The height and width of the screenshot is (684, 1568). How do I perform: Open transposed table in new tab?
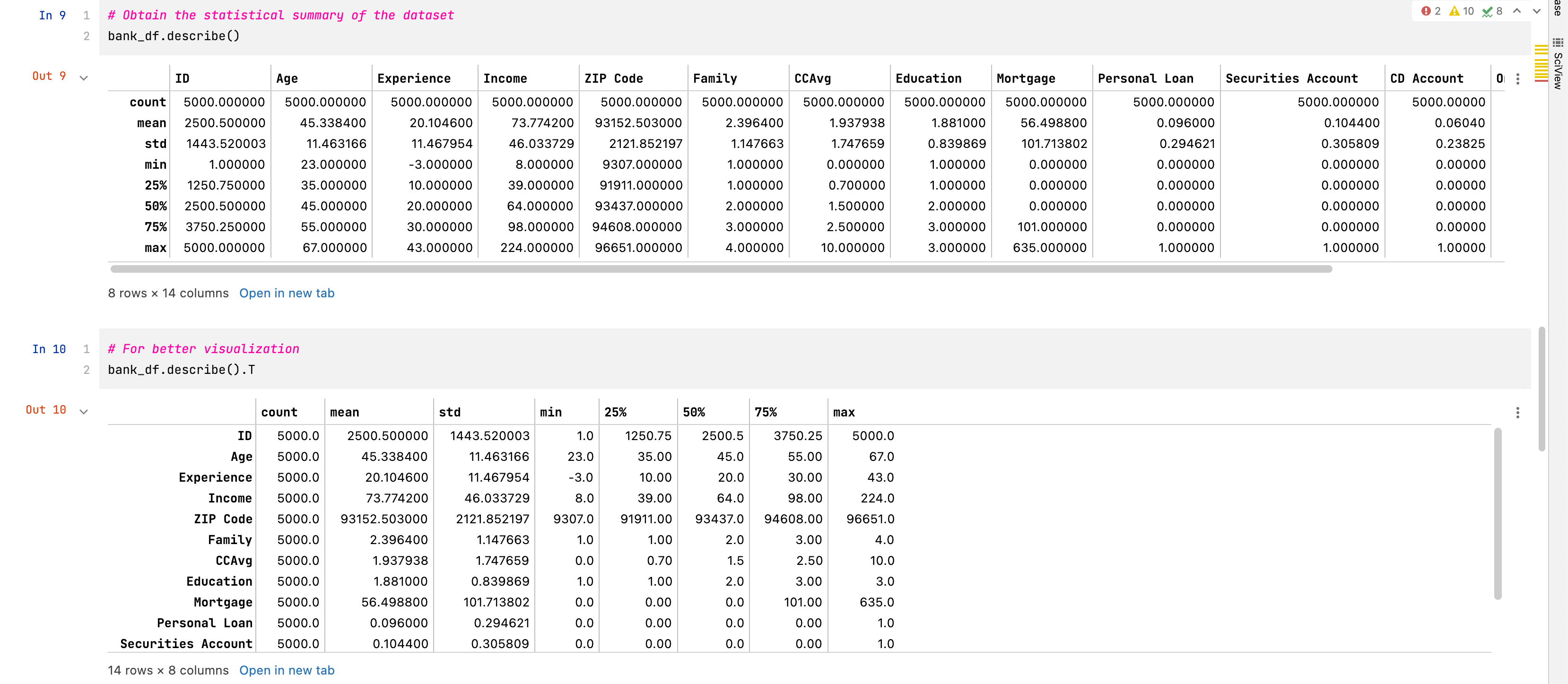coord(287,670)
